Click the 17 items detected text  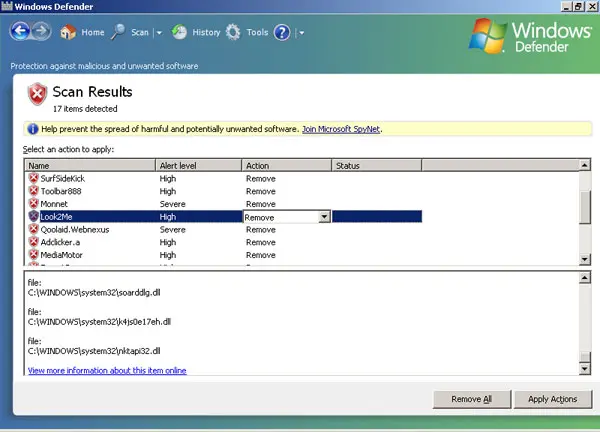pos(85,109)
